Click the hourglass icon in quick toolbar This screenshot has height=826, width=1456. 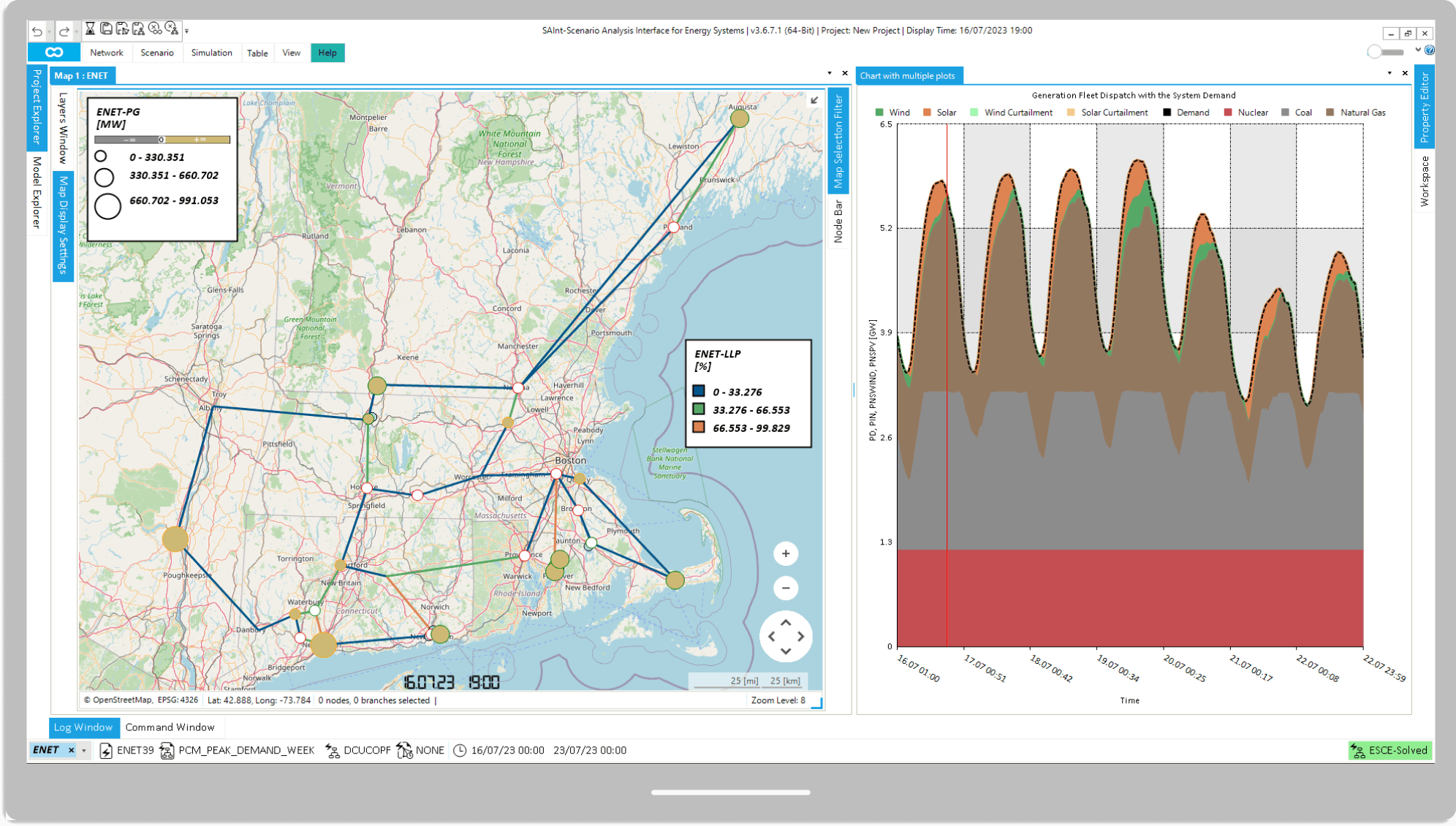click(90, 29)
